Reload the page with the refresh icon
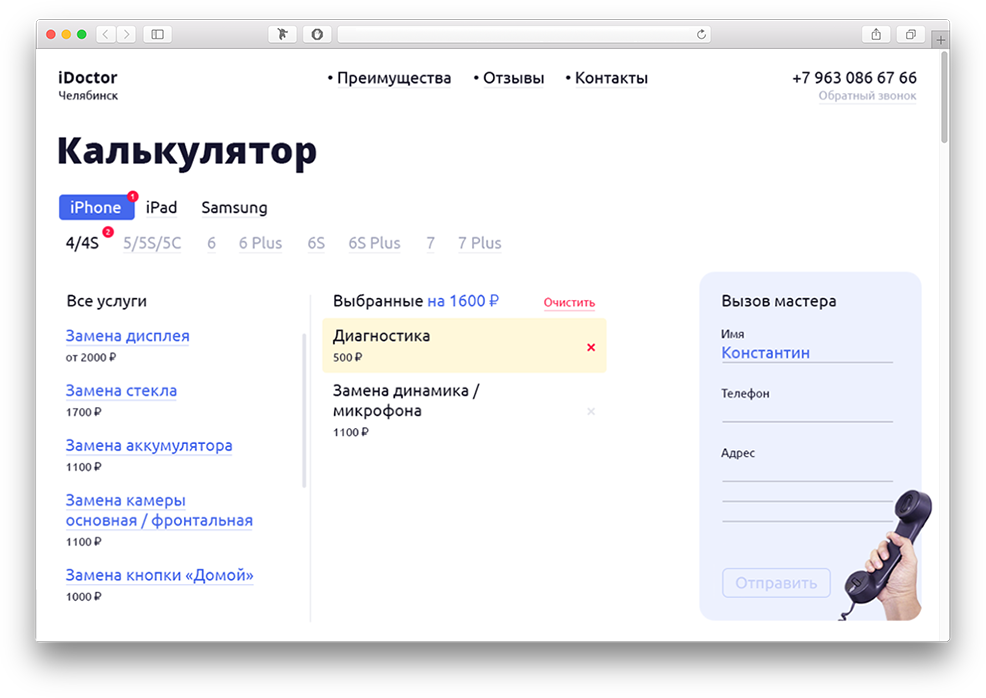The height and width of the screenshot is (698, 986). [701, 34]
